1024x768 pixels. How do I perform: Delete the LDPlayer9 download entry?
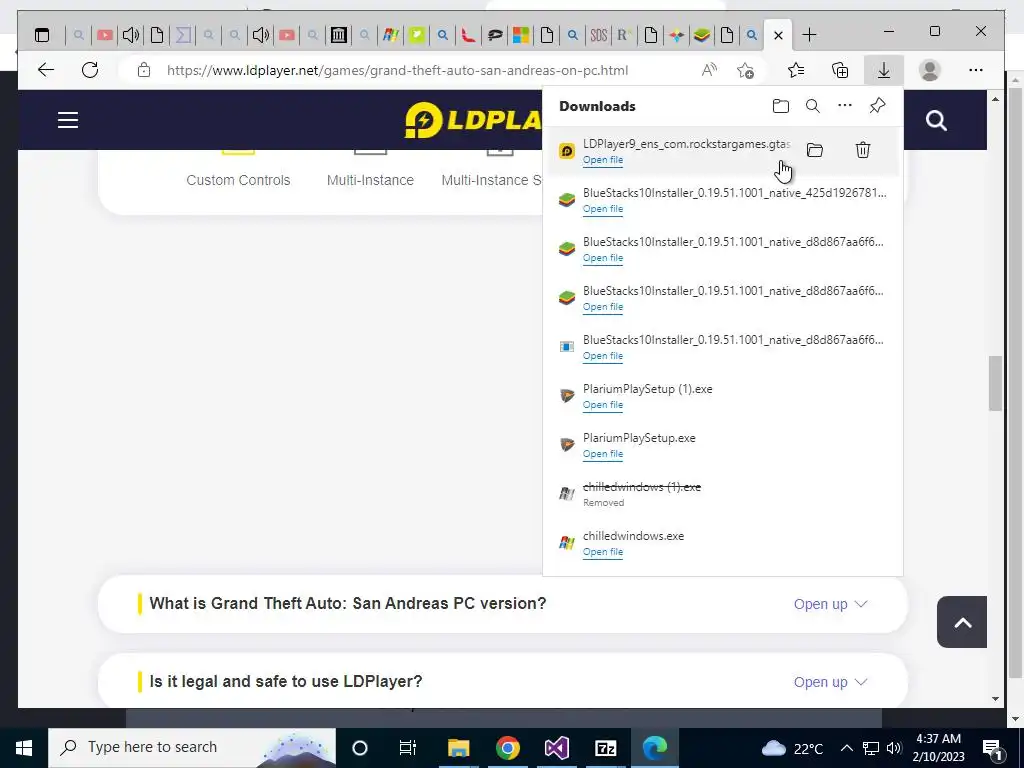pos(863,150)
